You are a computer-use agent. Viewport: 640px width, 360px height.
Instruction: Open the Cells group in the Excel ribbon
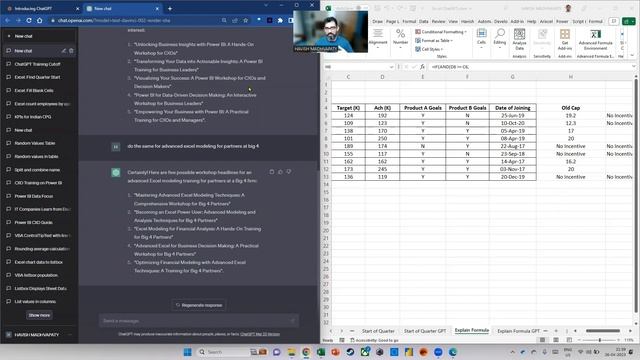click(x=482, y=38)
